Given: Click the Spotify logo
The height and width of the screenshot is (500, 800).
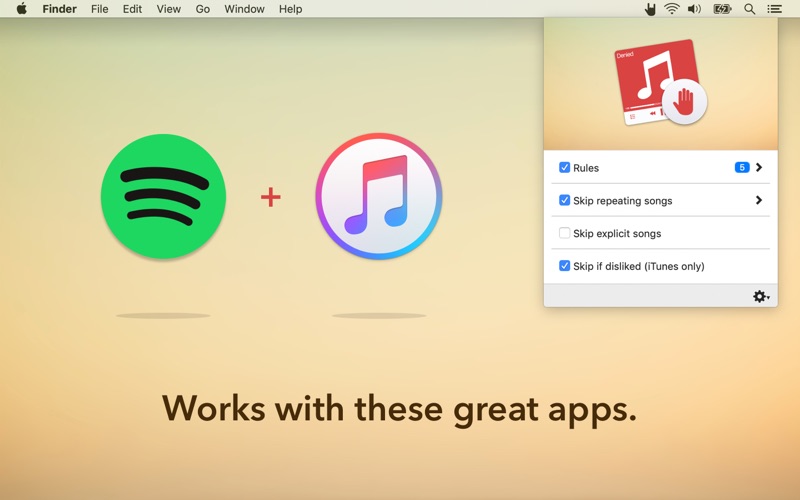Looking at the screenshot, I should click(163, 196).
